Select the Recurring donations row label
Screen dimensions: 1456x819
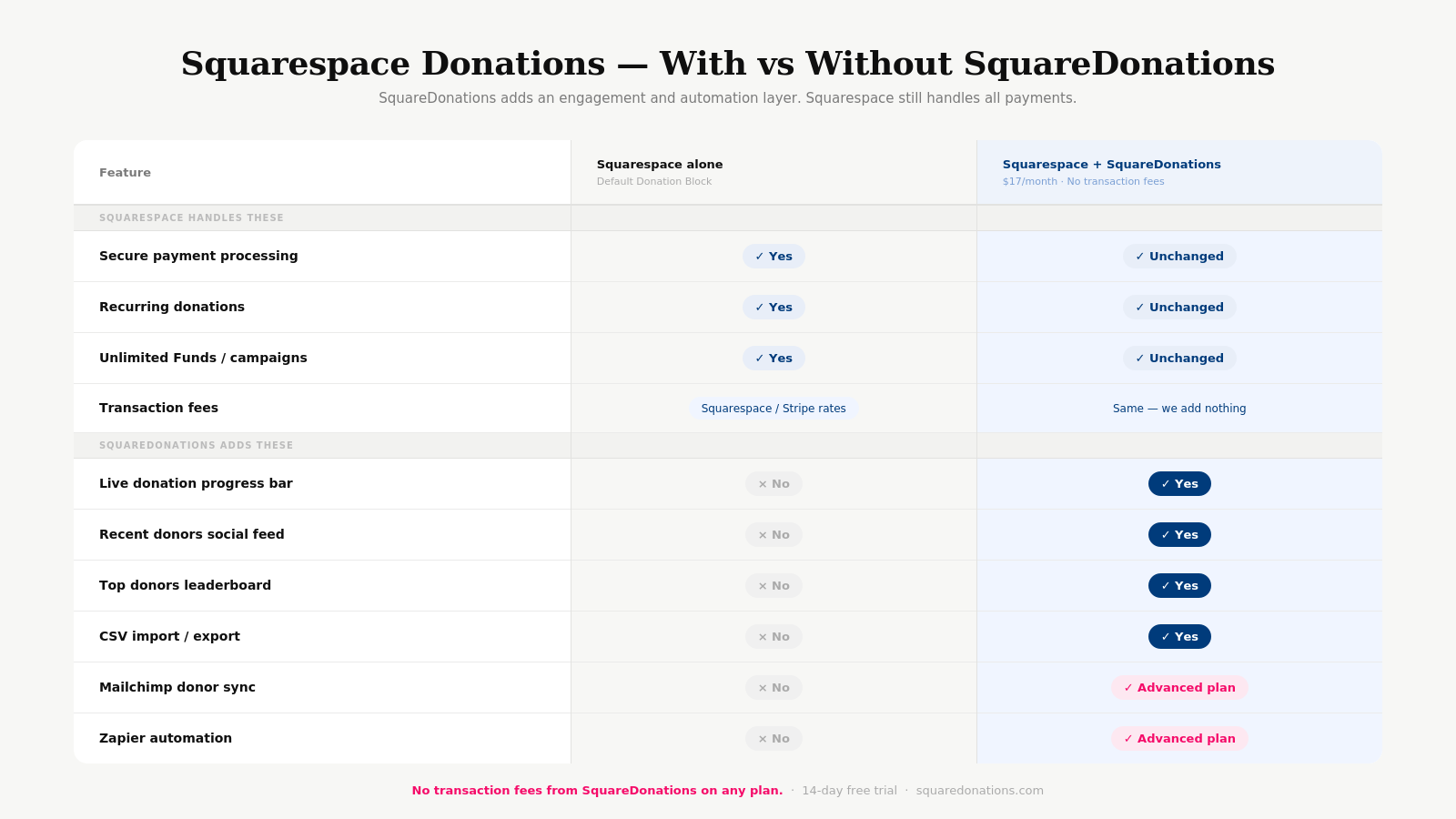pyautogui.click(x=172, y=307)
